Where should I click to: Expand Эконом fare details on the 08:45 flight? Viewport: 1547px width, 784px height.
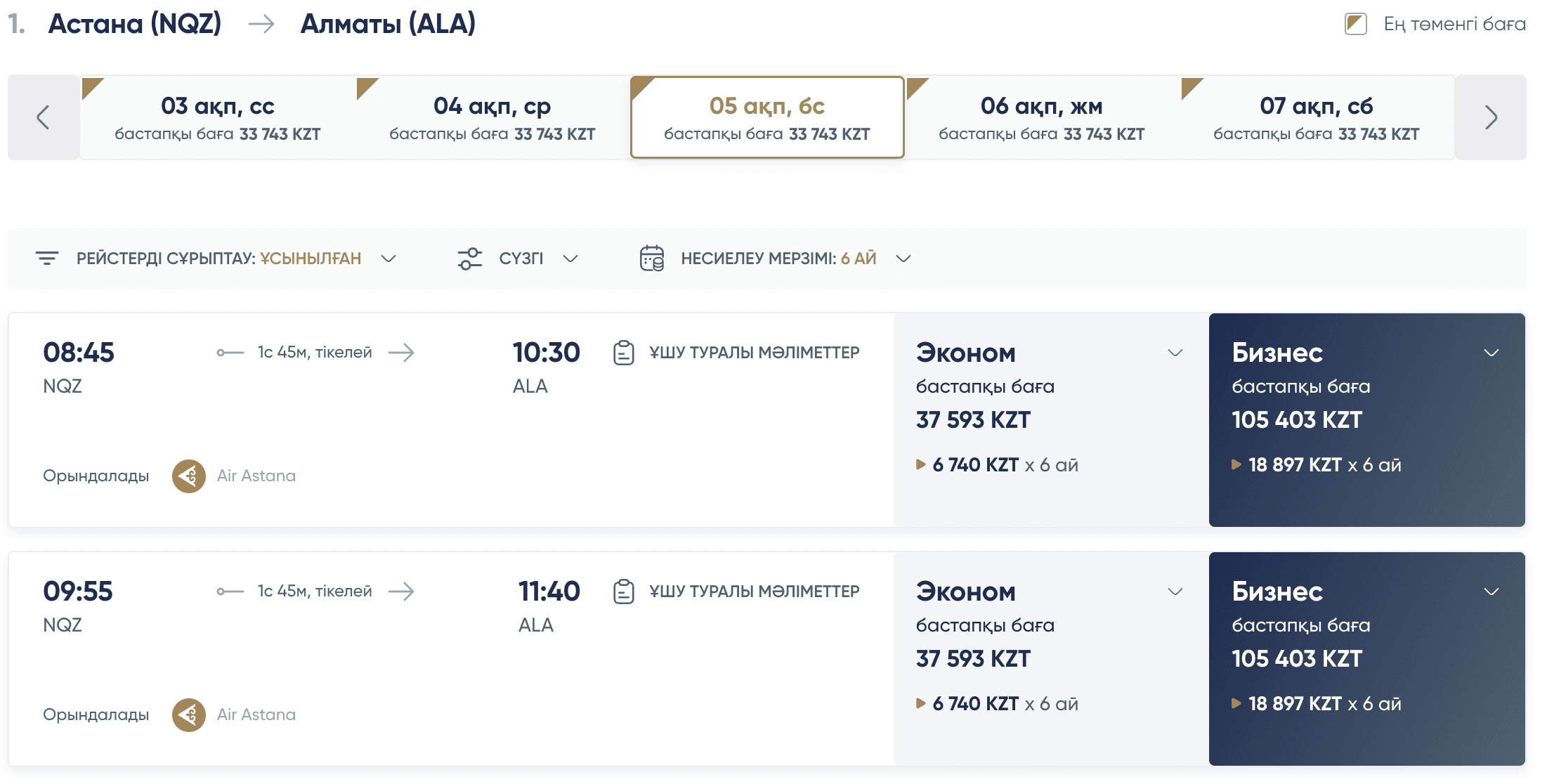[x=1175, y=353]
